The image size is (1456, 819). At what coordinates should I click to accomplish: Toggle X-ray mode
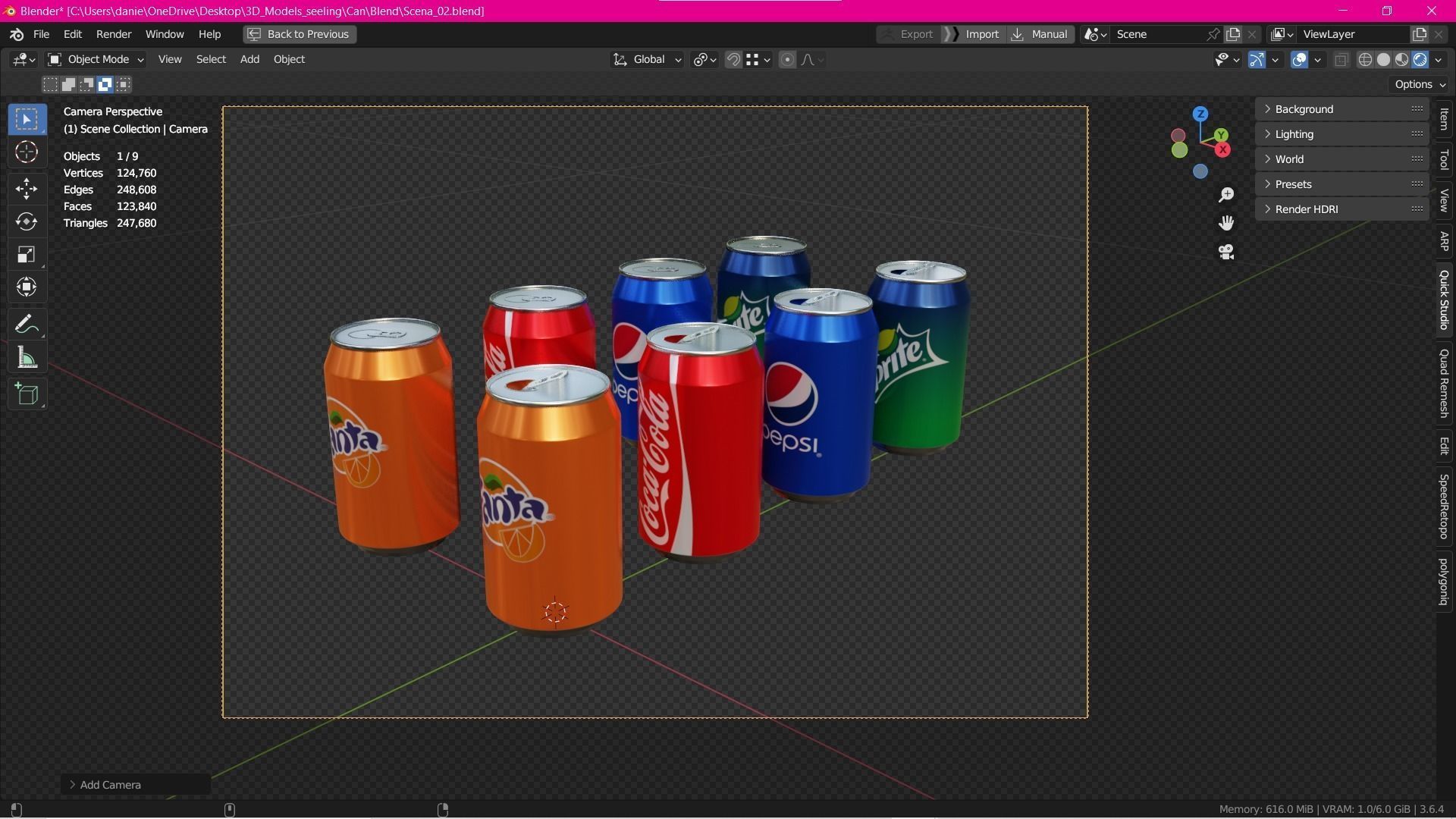coord(1341,59)
